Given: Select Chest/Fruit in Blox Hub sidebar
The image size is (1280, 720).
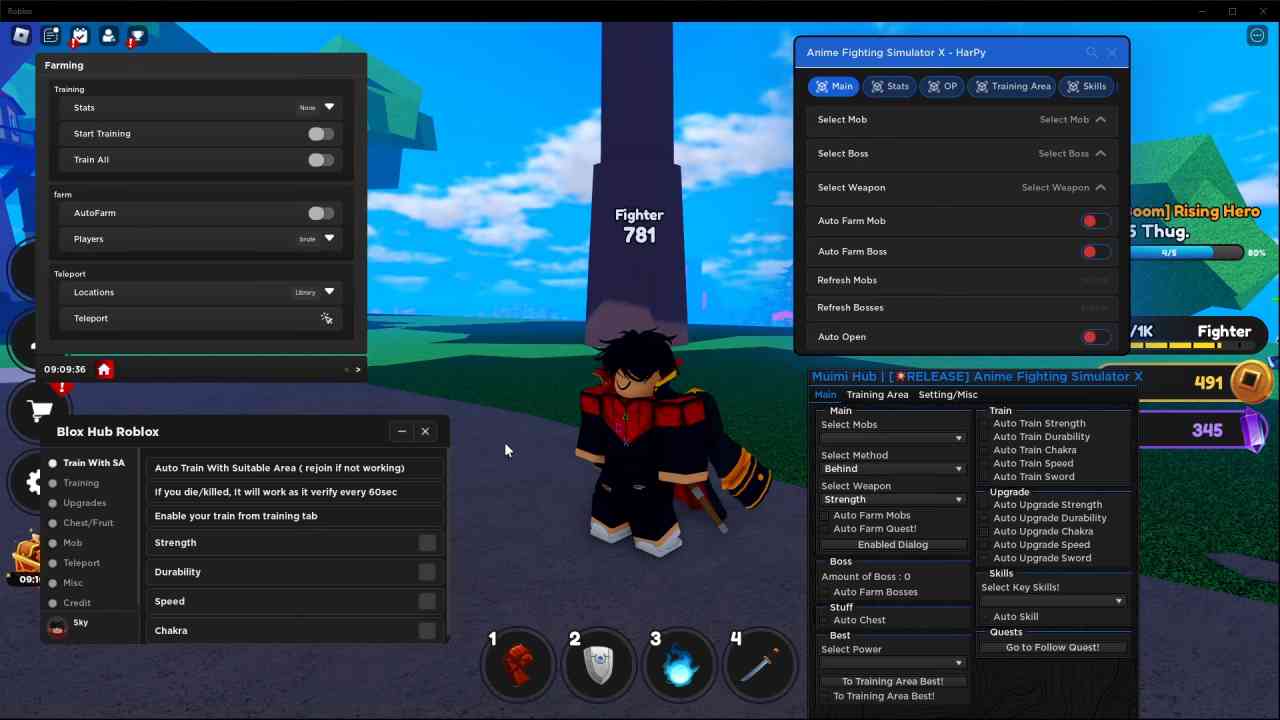Looking at the screenshot, I should 88,523.
